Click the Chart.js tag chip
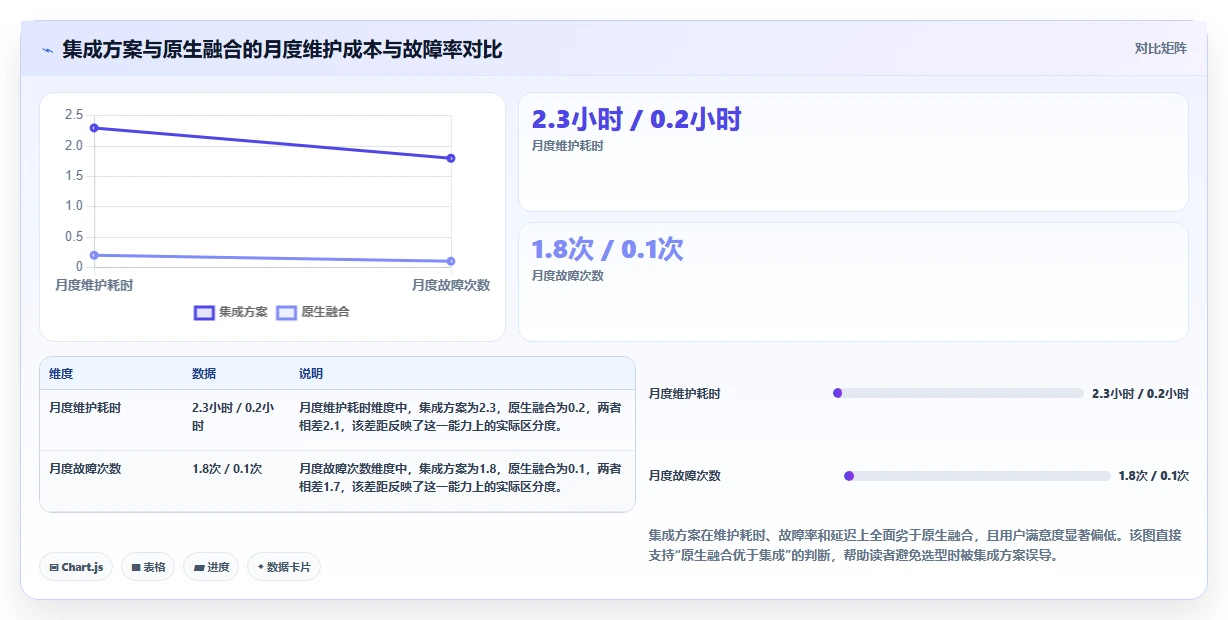Screen dimensions: 1228x620 77,567
